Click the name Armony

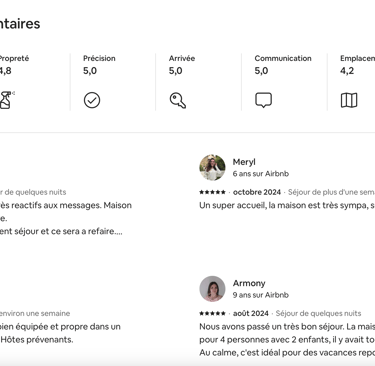pos(249,283)
